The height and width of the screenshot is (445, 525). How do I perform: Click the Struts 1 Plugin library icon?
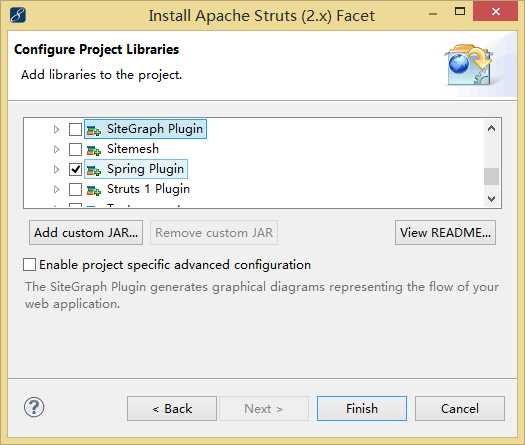click(x=94, y=190)
